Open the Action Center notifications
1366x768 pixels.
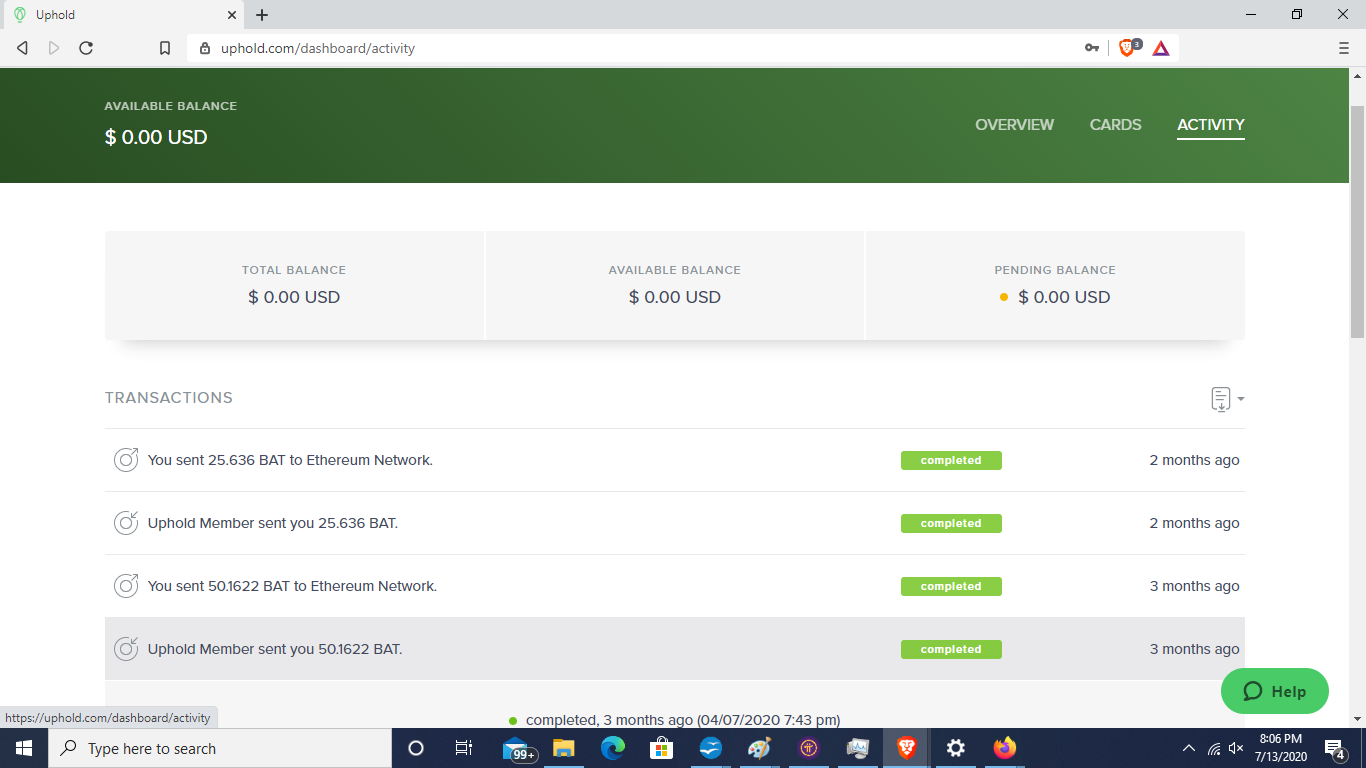[x=1334, y=748]
